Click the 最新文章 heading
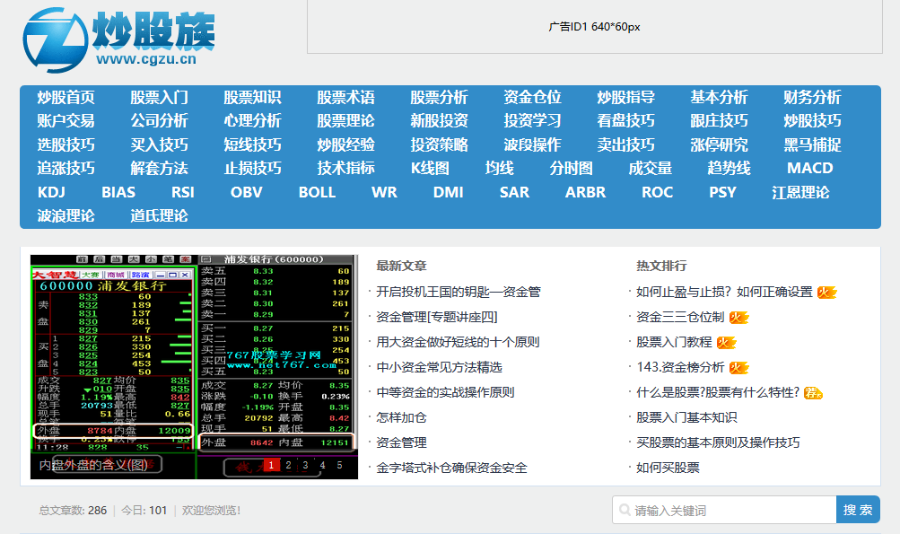The height and width of the screenshot is (534, 900). [x=401, y=266]
